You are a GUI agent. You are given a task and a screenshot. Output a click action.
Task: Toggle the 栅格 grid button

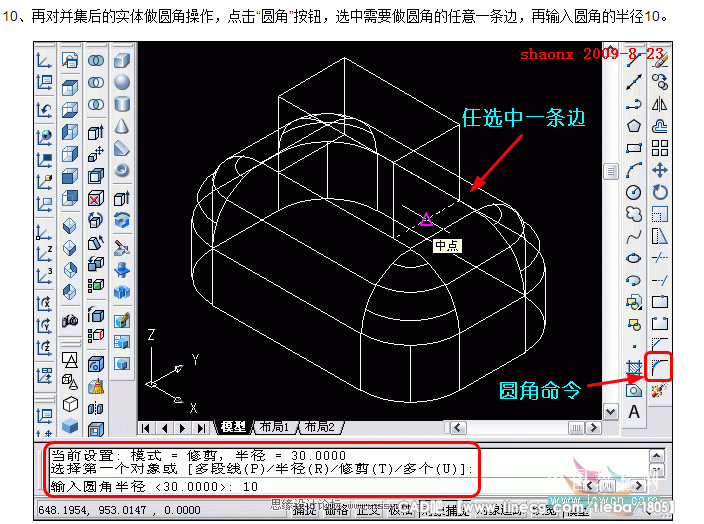click(x=337, y=510)
